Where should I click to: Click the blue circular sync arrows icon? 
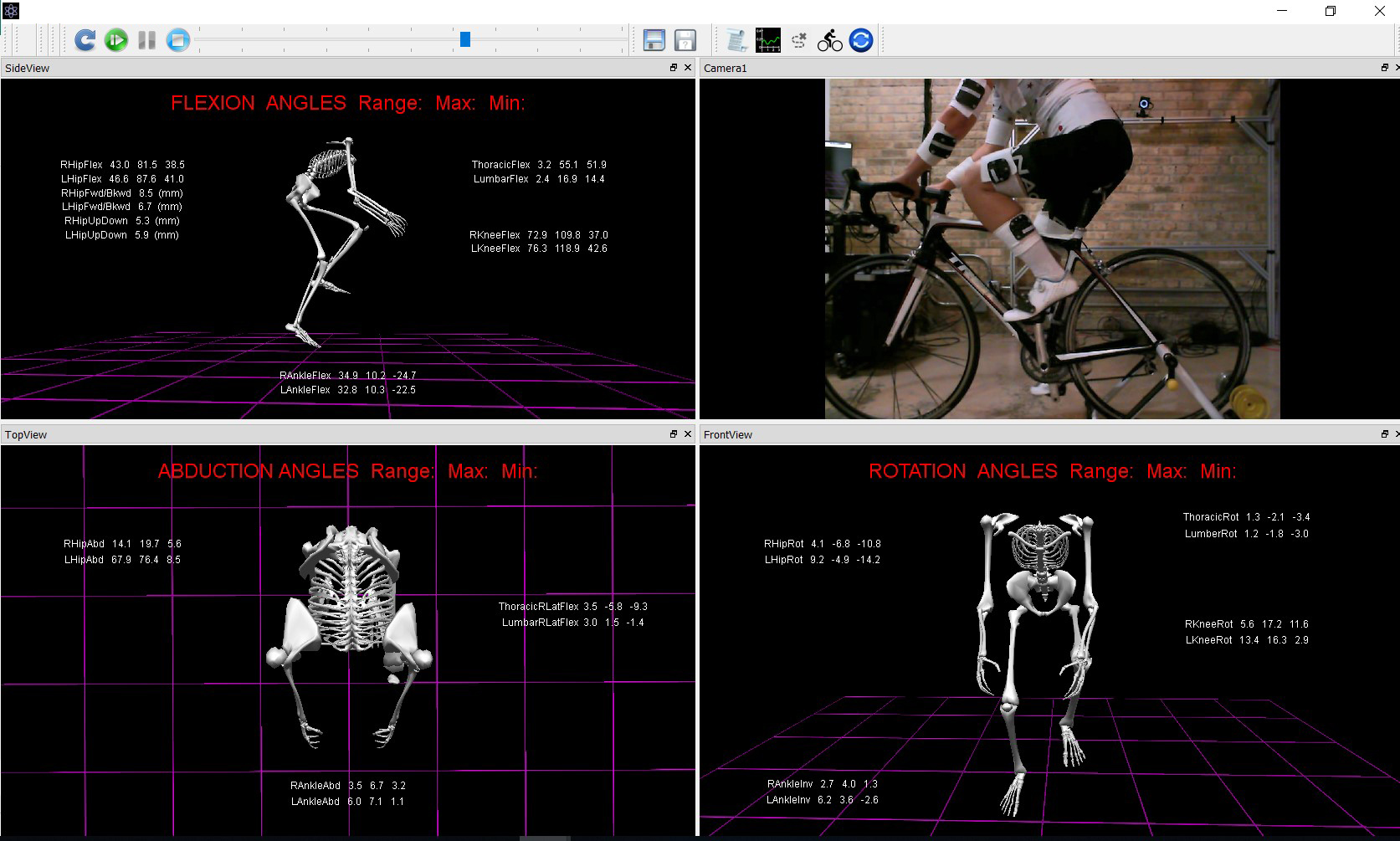pos(861,40)
